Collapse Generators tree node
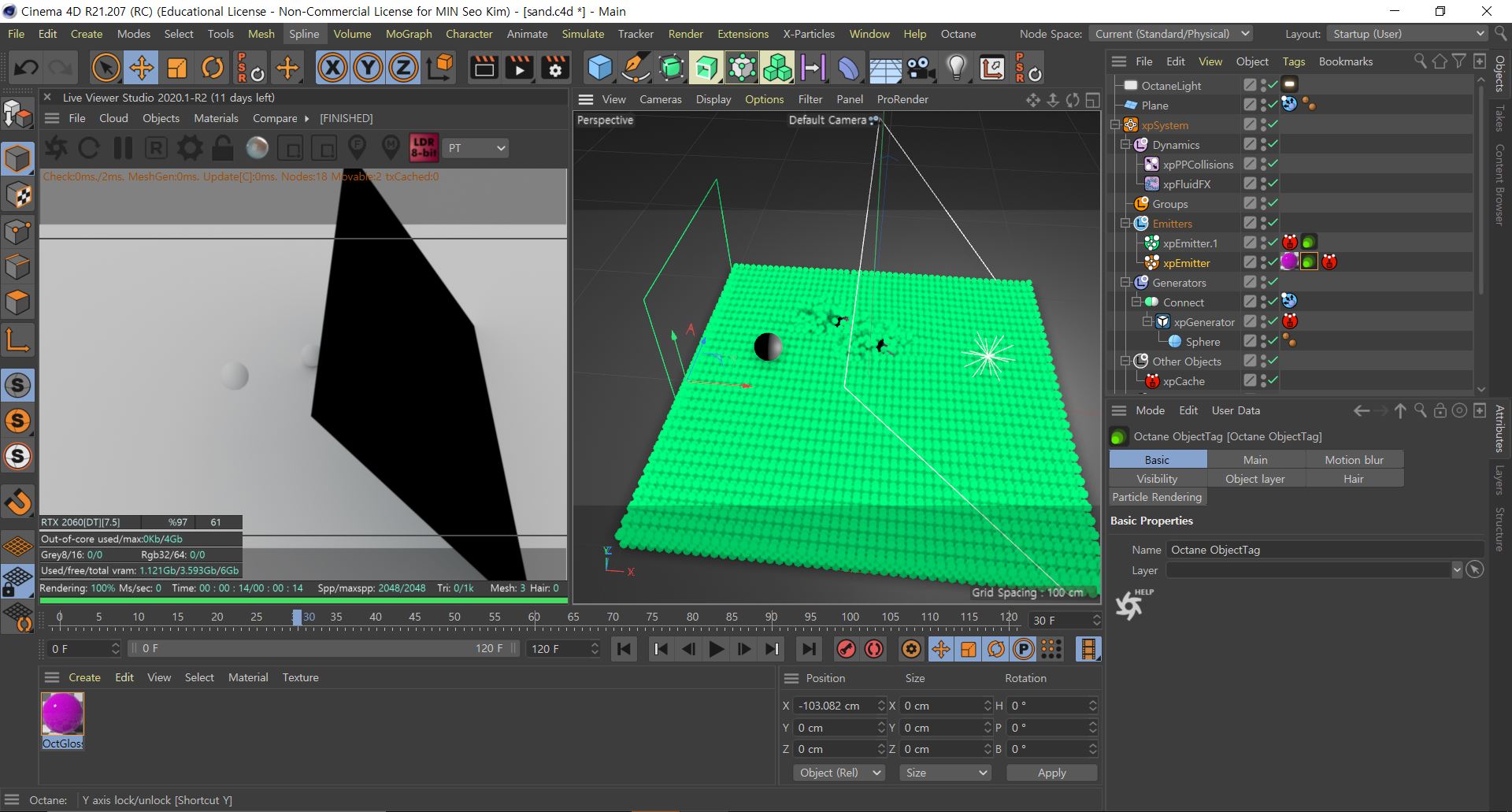This screenshot has width=1512, height=812. coord(1126,283)
